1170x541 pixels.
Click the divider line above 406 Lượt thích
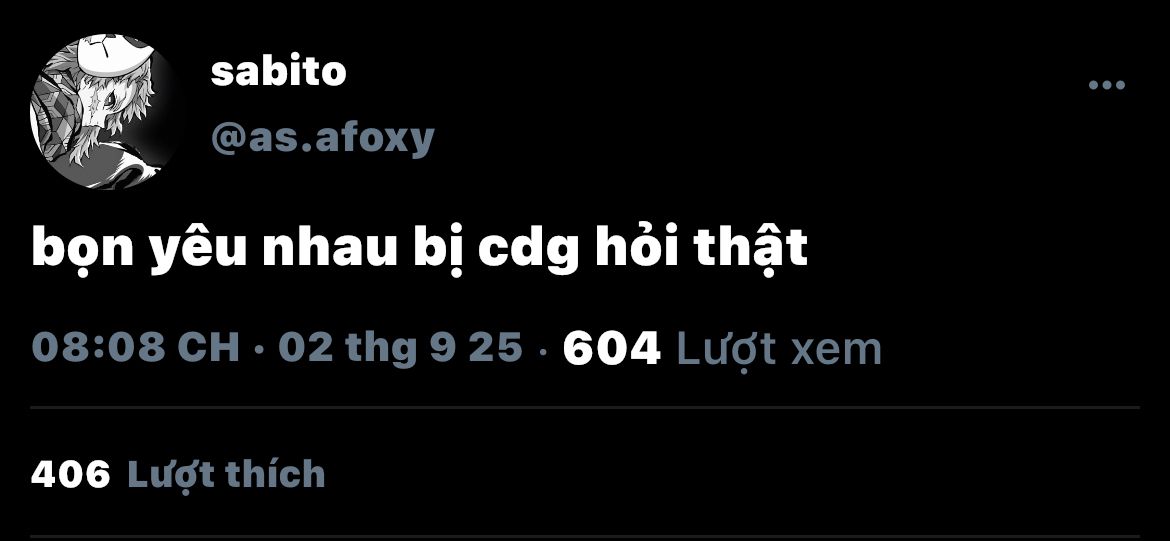585,407
